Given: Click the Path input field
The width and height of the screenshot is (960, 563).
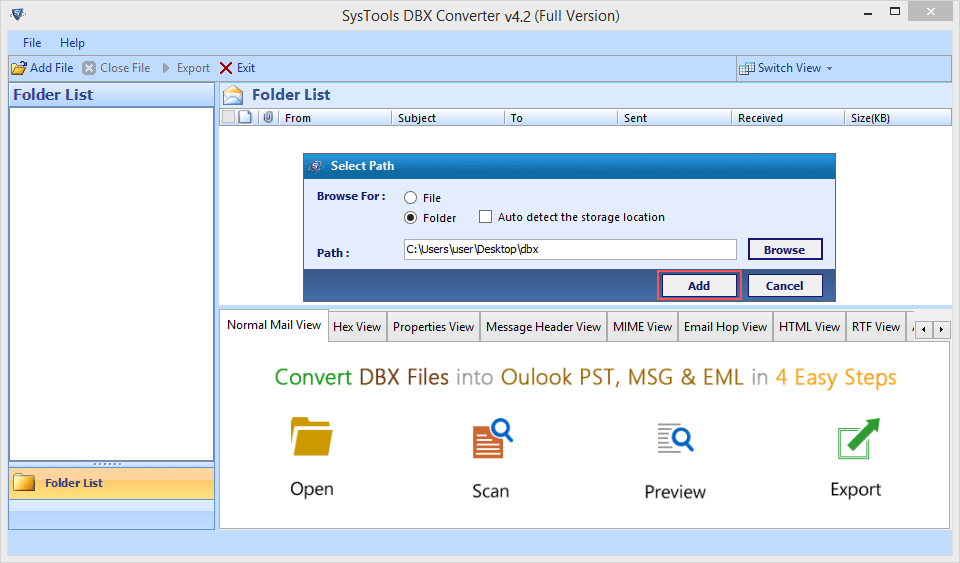Looking at the screenshot, I should tap(570, 249).
